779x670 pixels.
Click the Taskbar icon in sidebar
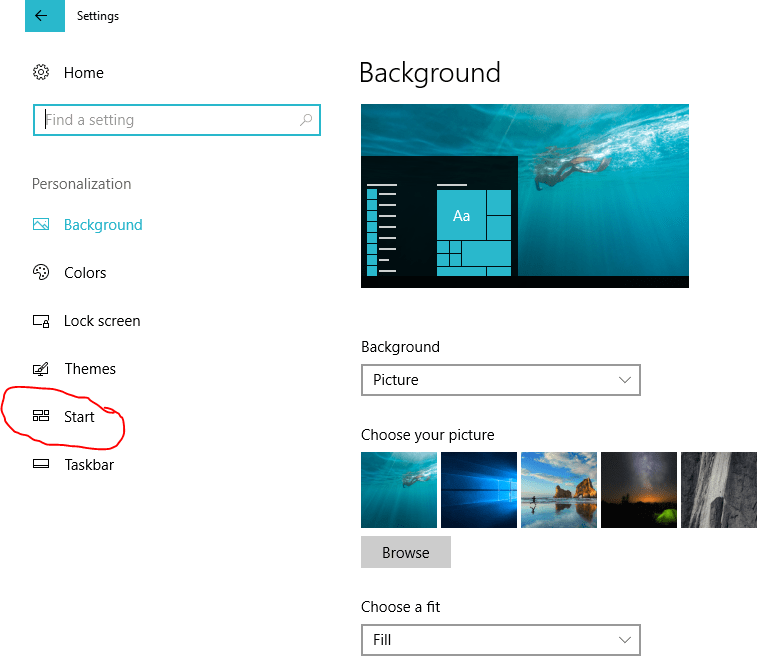point(41,464)
